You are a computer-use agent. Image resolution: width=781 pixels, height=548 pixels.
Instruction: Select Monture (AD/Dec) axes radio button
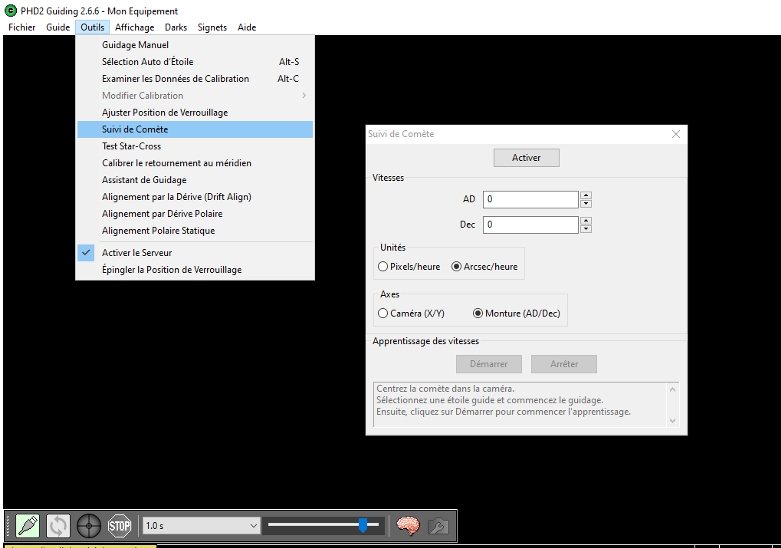(x=479, y=313)
